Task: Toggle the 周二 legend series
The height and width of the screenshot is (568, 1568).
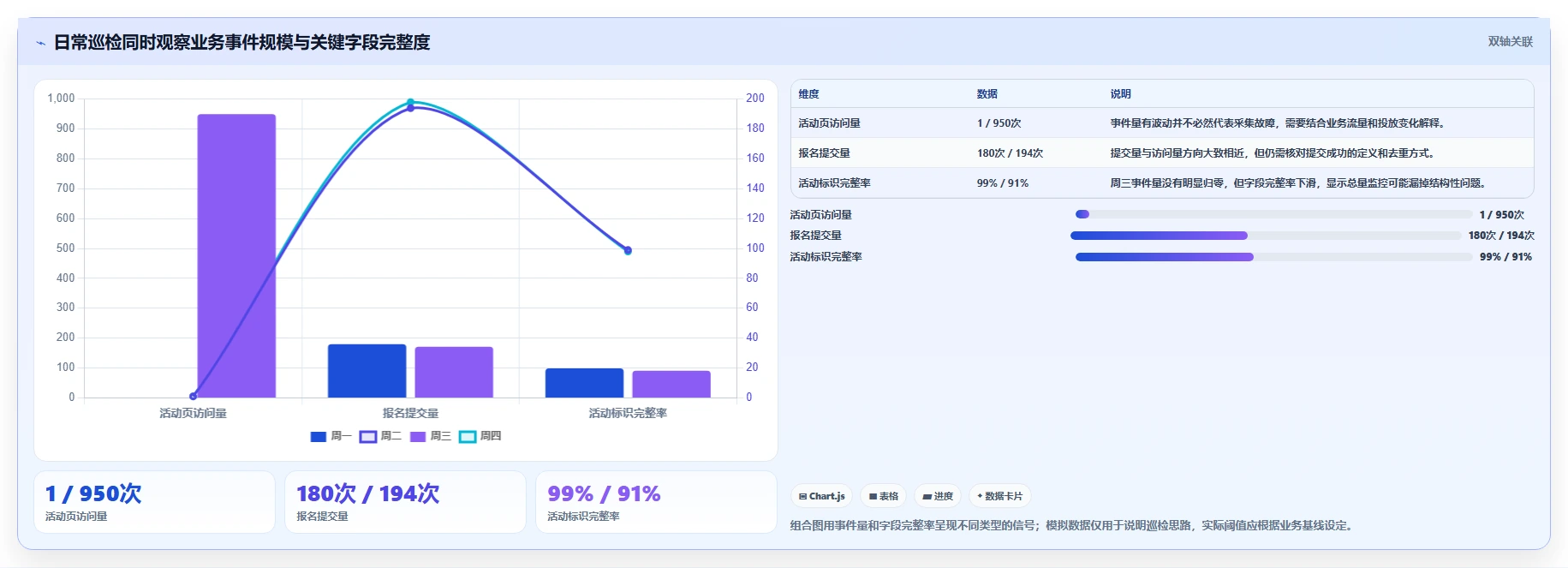Action: (x=380, y=436)
